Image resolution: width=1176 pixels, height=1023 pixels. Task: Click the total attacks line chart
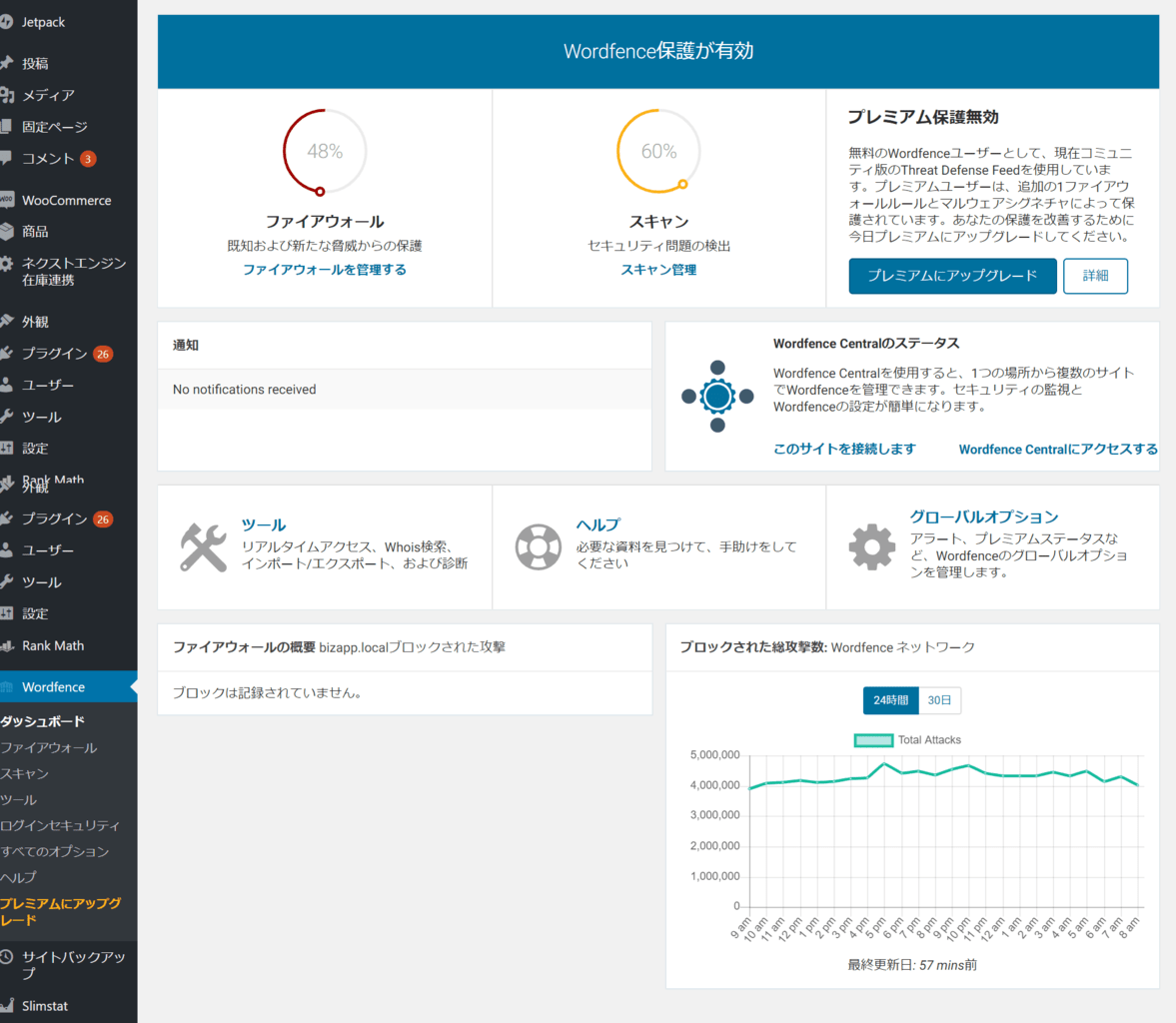coord(945,831)
